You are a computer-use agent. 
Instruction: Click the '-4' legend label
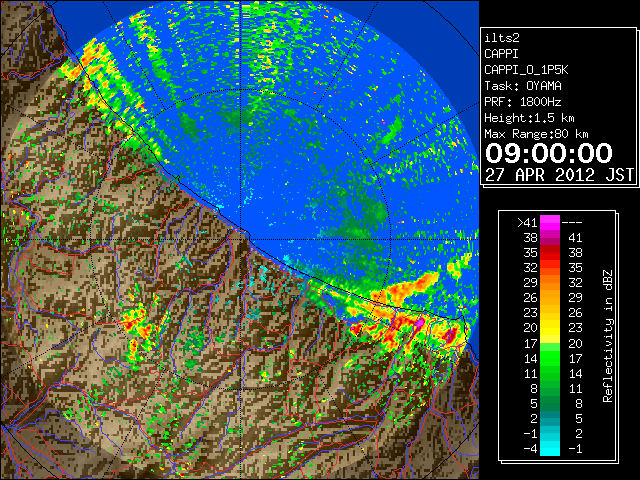[530, 448]
